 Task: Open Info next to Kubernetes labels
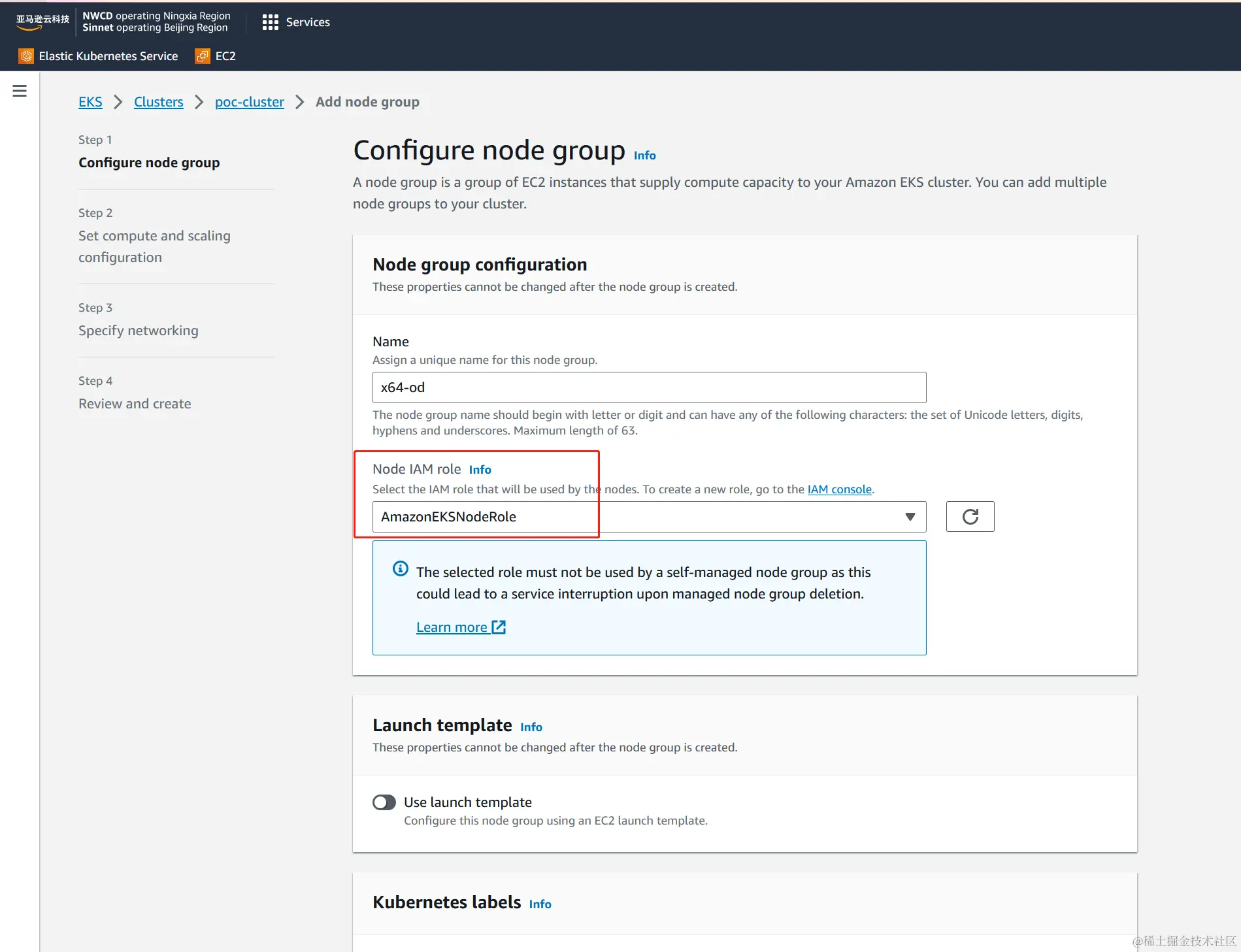540,904
